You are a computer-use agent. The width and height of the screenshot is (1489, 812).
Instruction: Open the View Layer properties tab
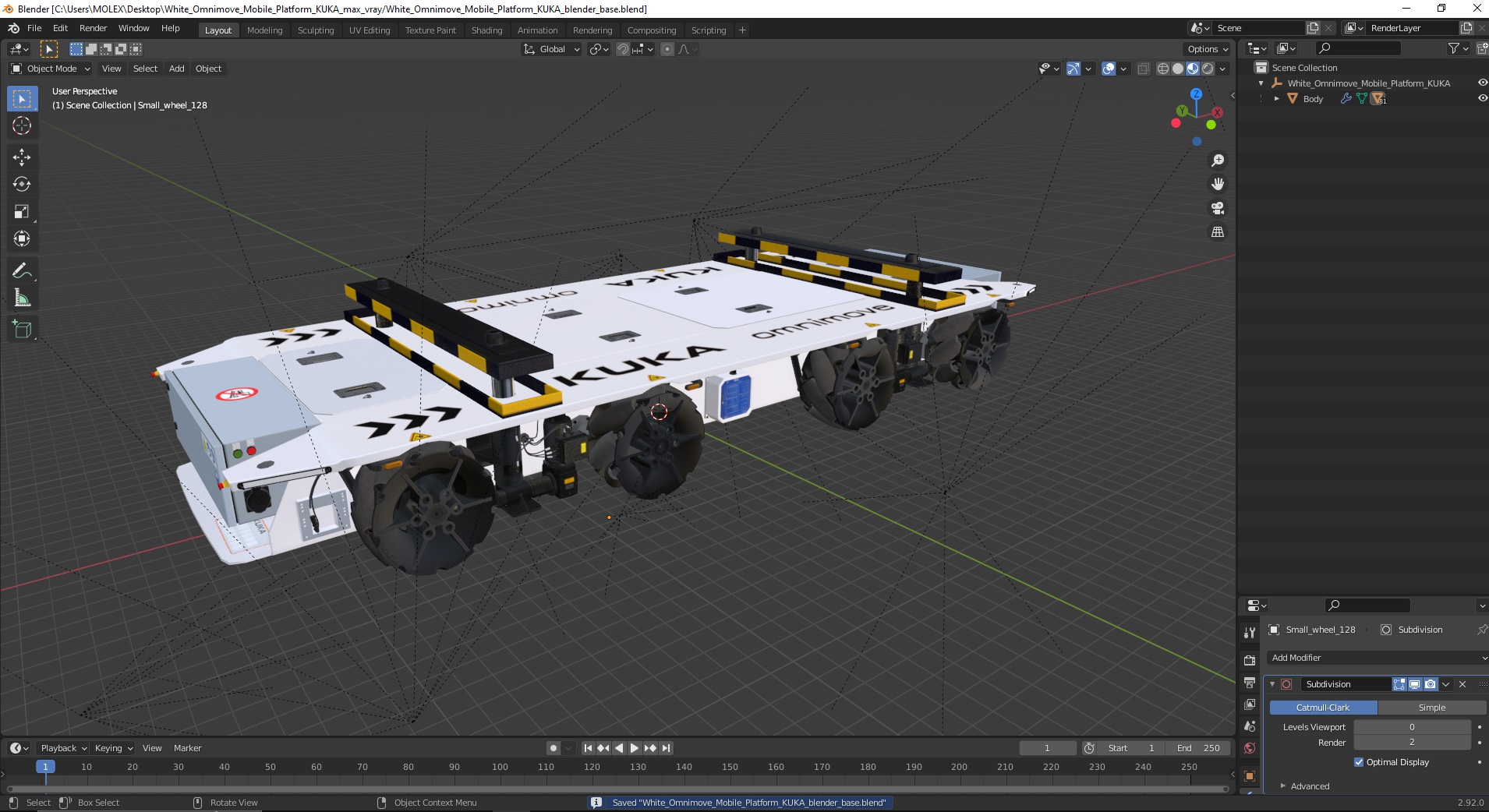coord(1250,704)
